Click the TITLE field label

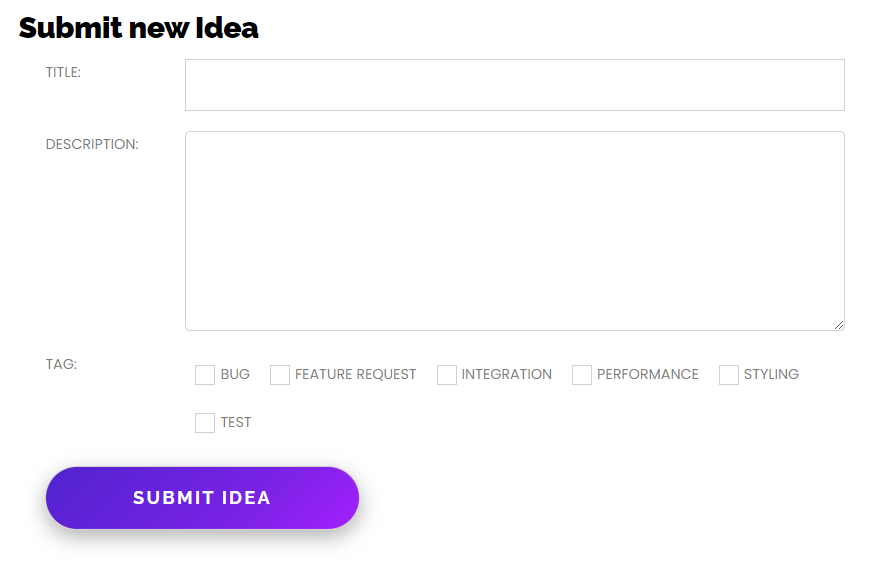(x=63, y=72)
